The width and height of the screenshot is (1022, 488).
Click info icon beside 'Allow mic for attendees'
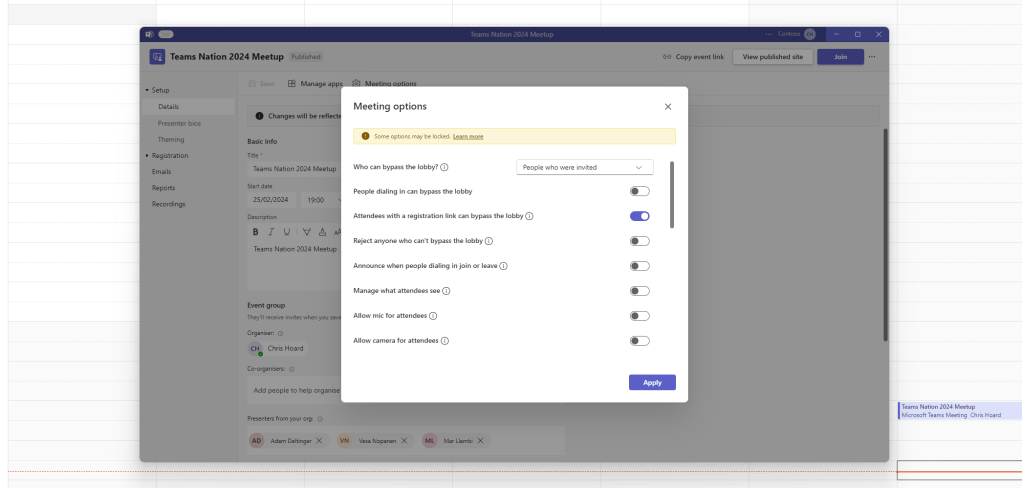(x=433, y=316)
